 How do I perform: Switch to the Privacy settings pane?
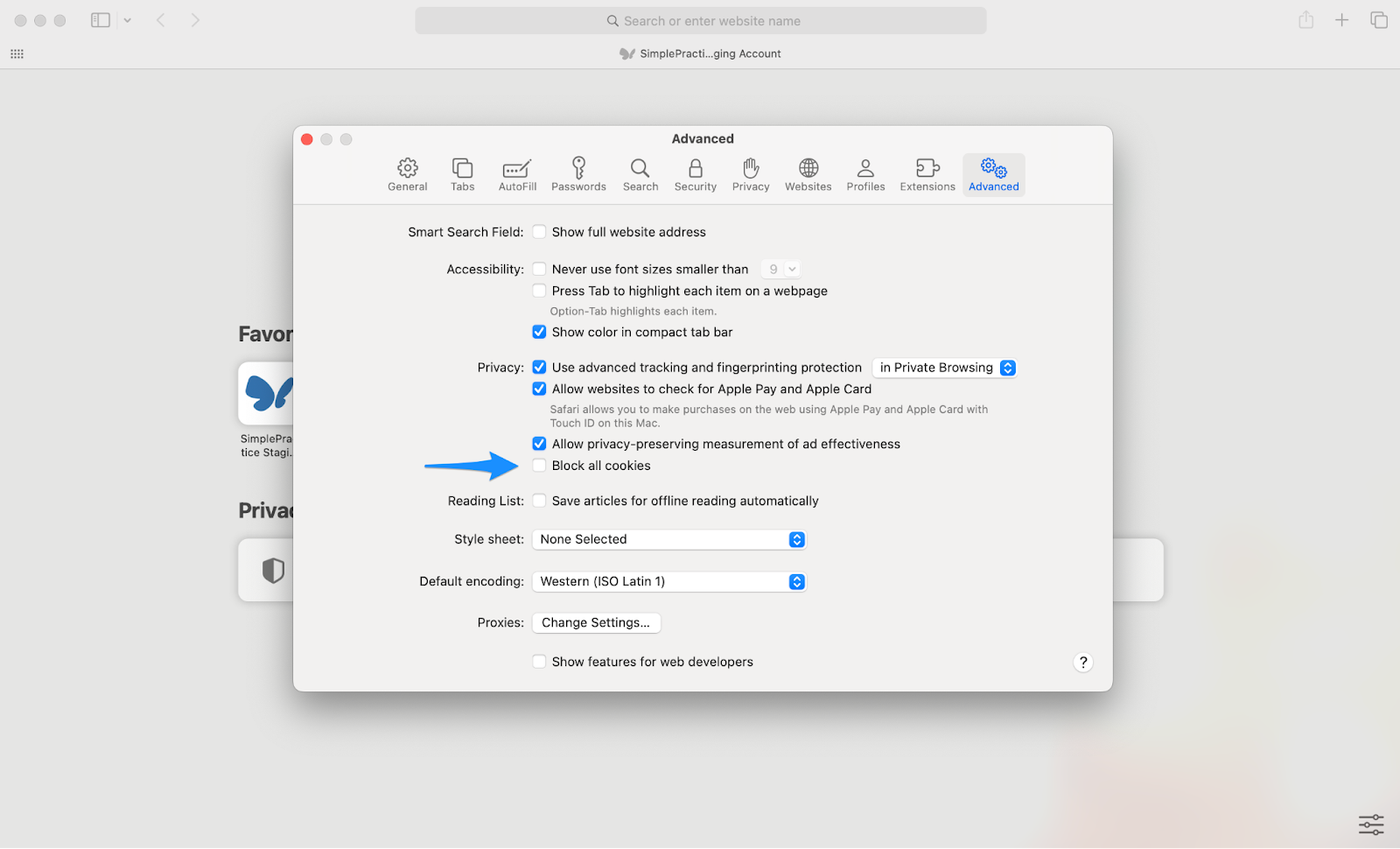[x=750, y=174]
